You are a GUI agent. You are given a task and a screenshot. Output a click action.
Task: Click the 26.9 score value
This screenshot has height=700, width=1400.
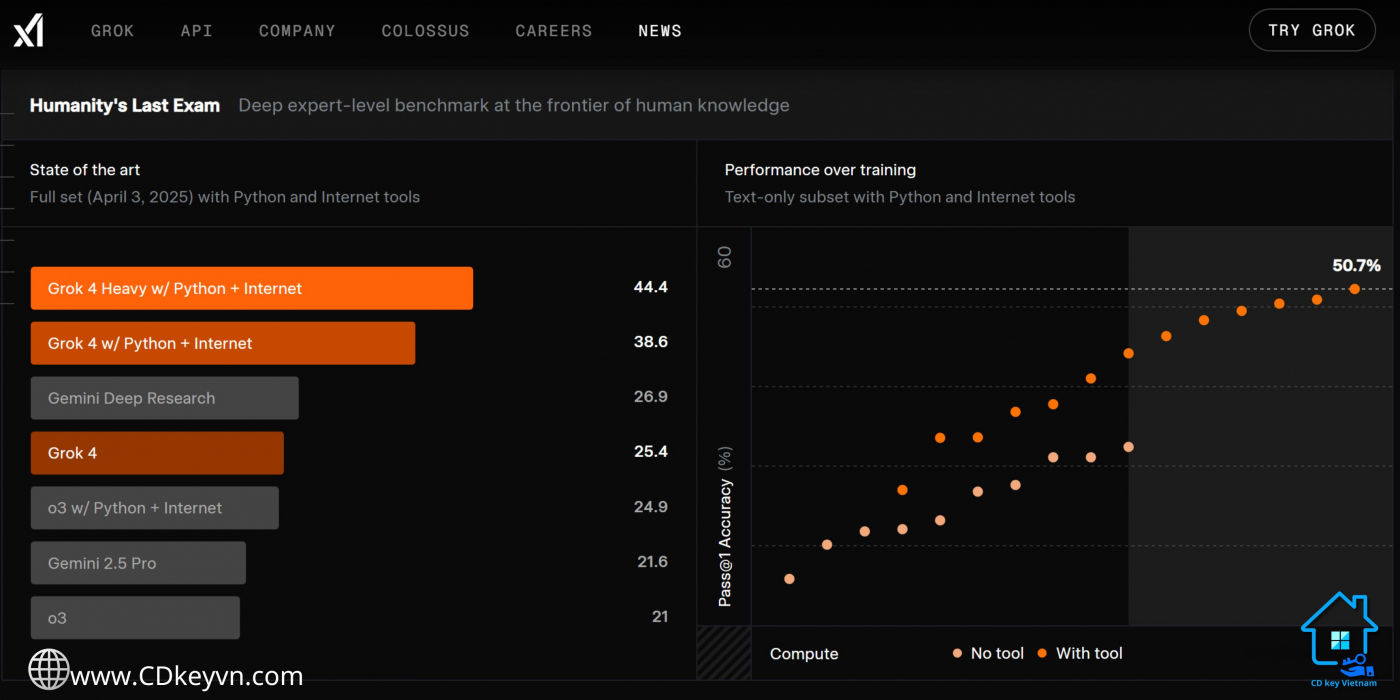[650, 397]
